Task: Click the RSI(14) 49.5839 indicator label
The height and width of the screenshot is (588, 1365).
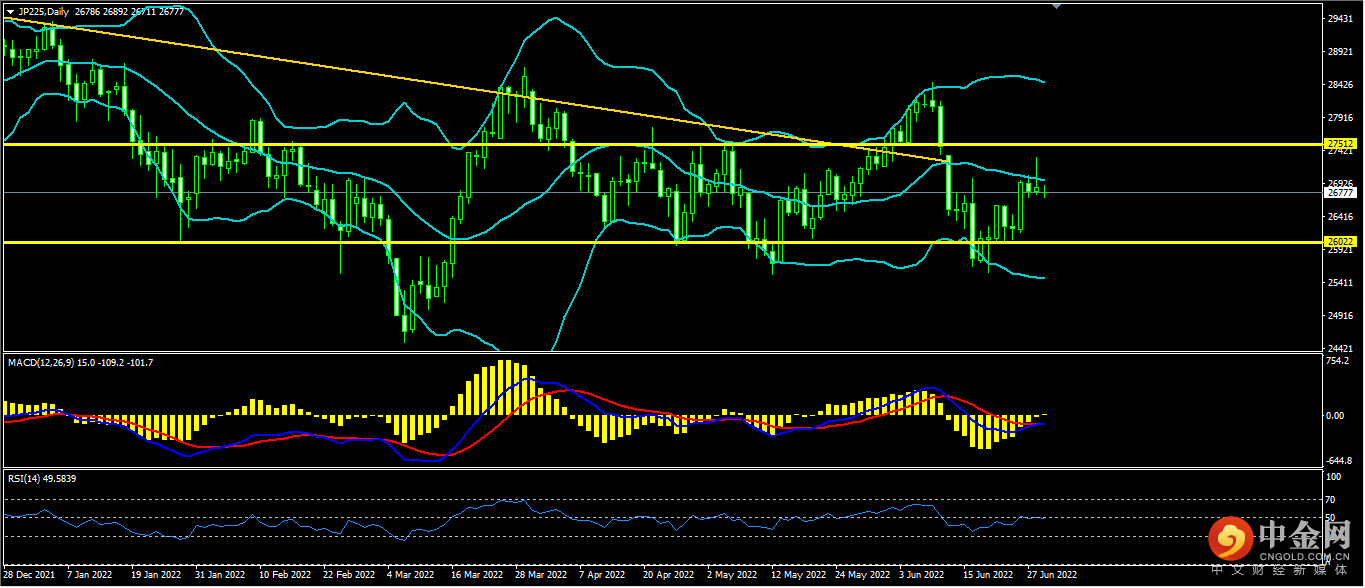Action: point(42,479)
